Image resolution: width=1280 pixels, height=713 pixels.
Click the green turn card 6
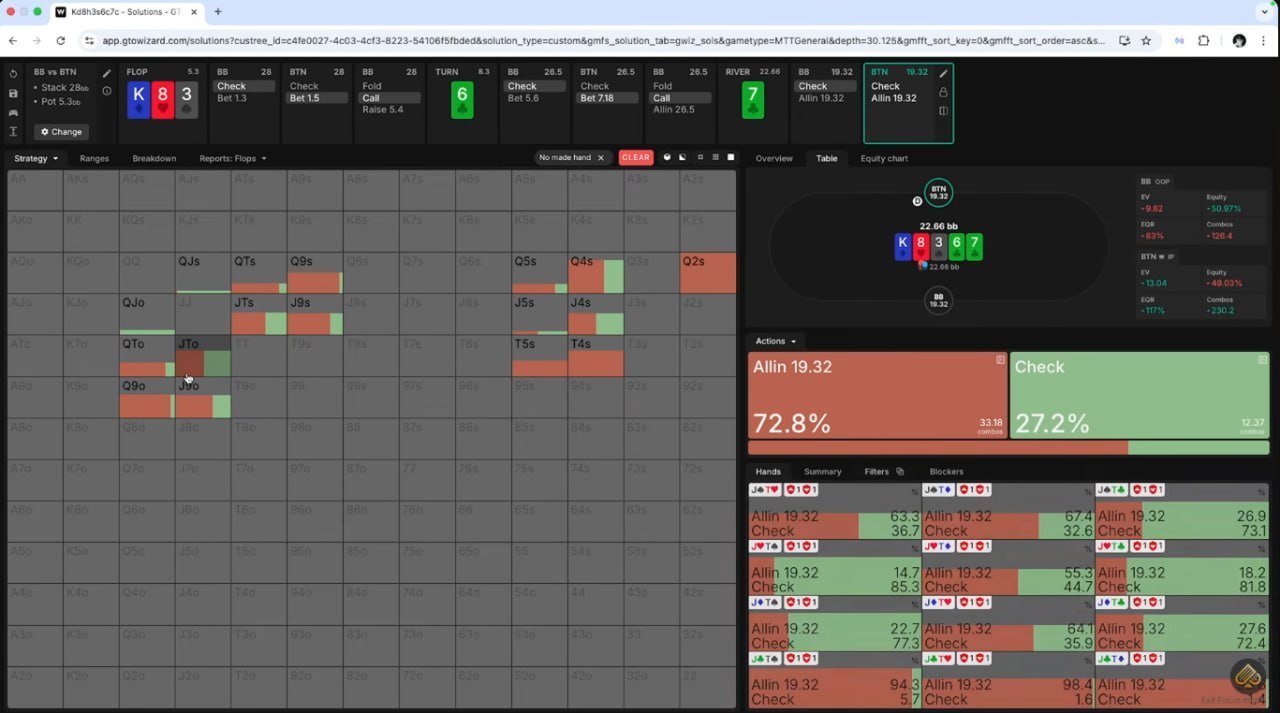point(461,100)
